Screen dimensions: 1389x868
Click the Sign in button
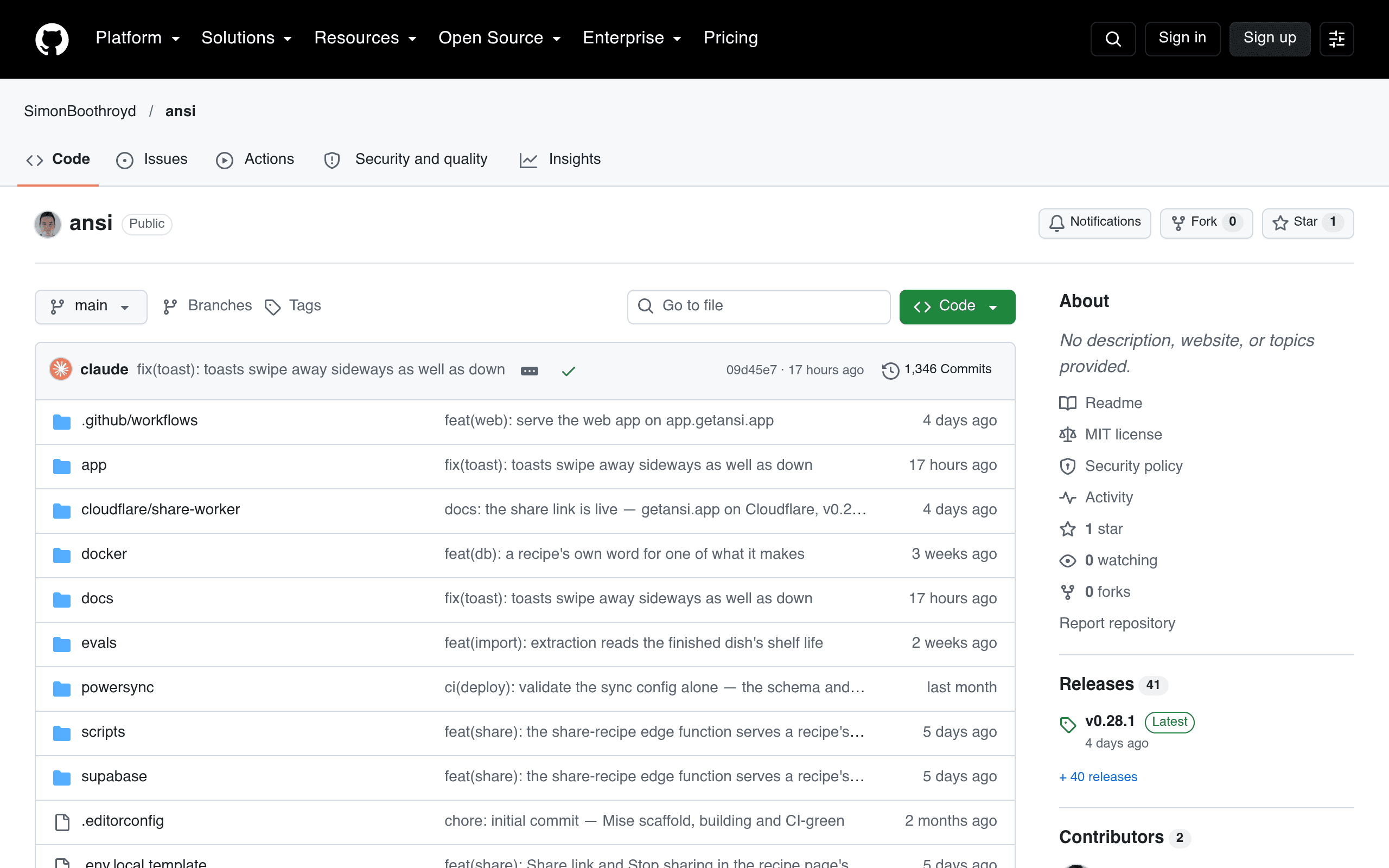(x=1182, y=39)
